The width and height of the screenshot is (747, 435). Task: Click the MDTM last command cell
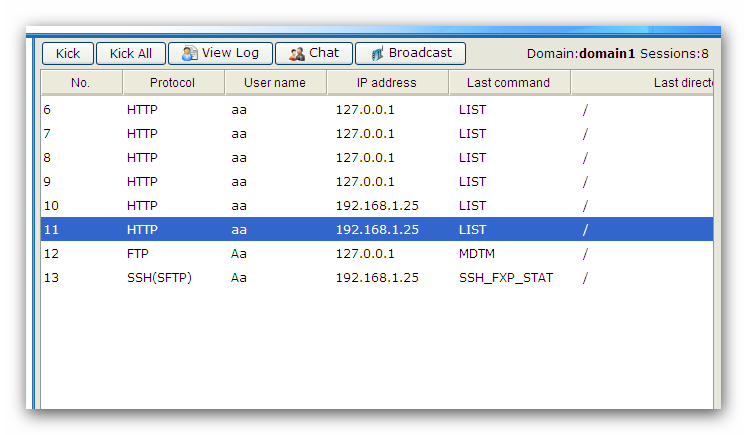(477, 253)
